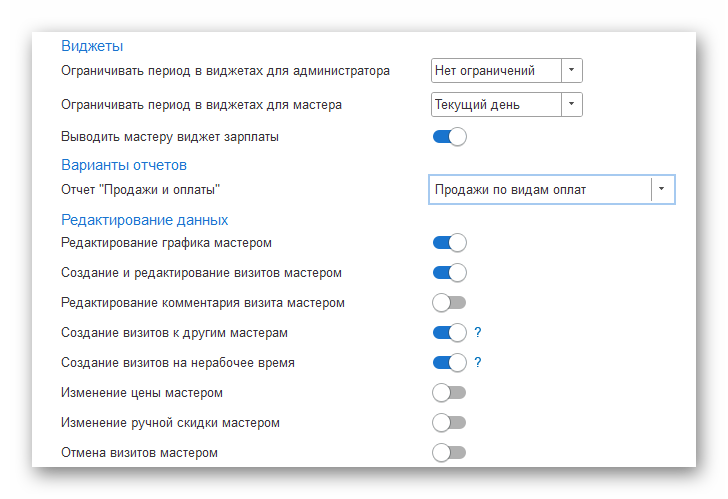The height and width of the screenshot is (499, 728).
Task: Expand master widget period dropdown arrow
Action: 570,104
